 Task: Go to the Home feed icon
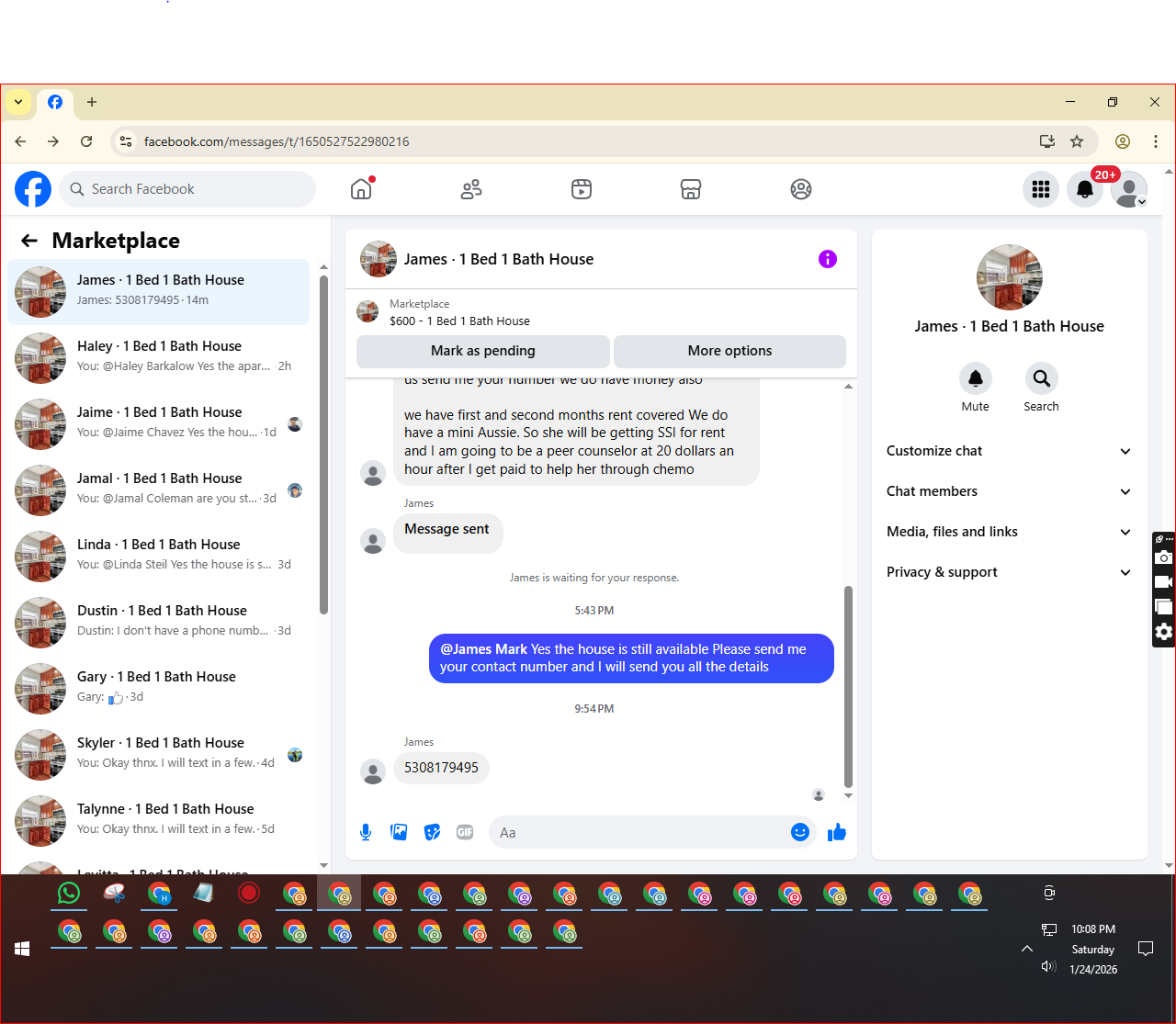(361, 189)
